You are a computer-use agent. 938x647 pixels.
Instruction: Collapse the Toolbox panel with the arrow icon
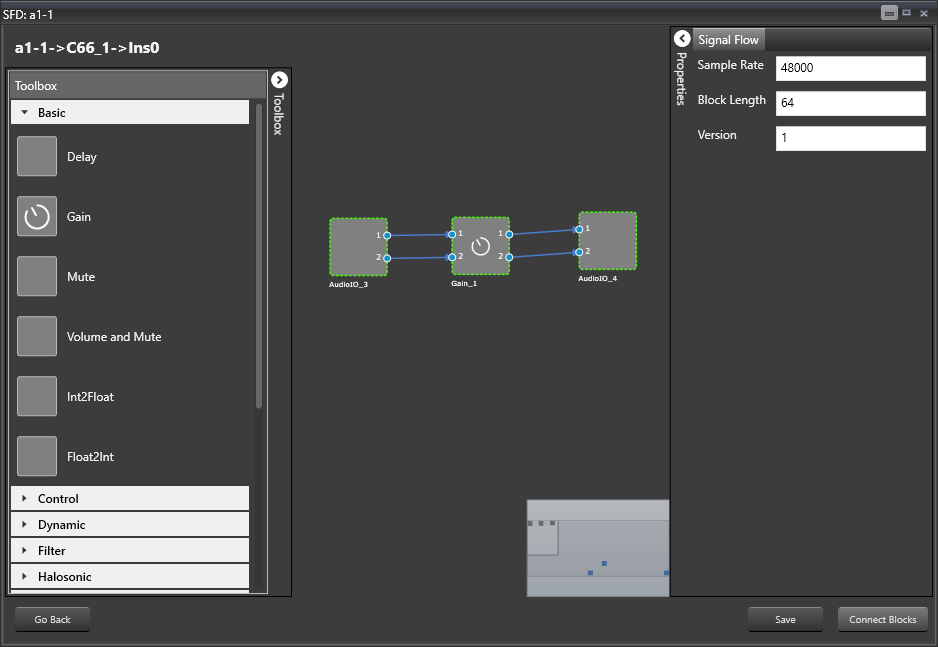(x=279, y=80)
